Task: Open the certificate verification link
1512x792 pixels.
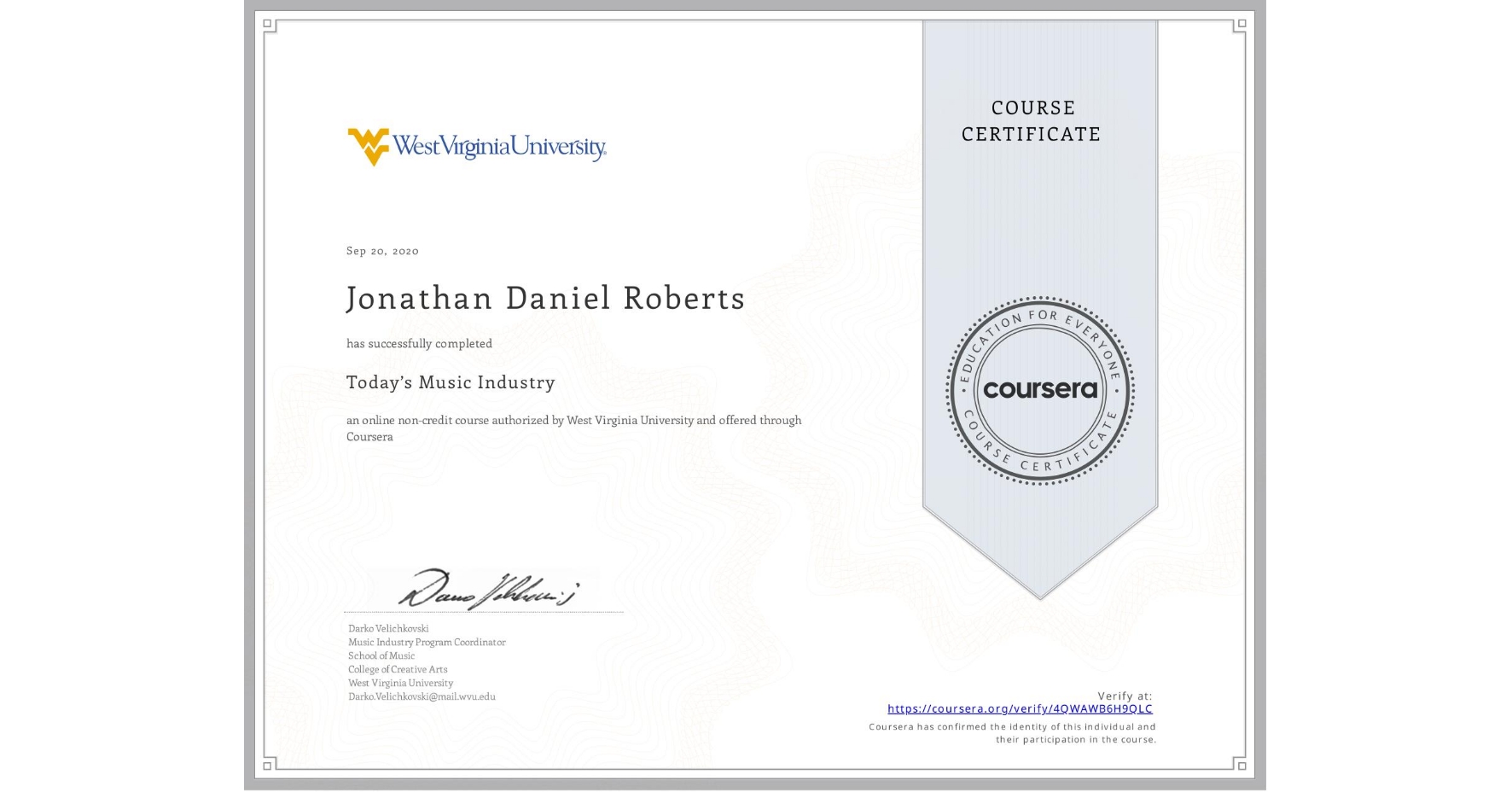Action: point(1021,708)
